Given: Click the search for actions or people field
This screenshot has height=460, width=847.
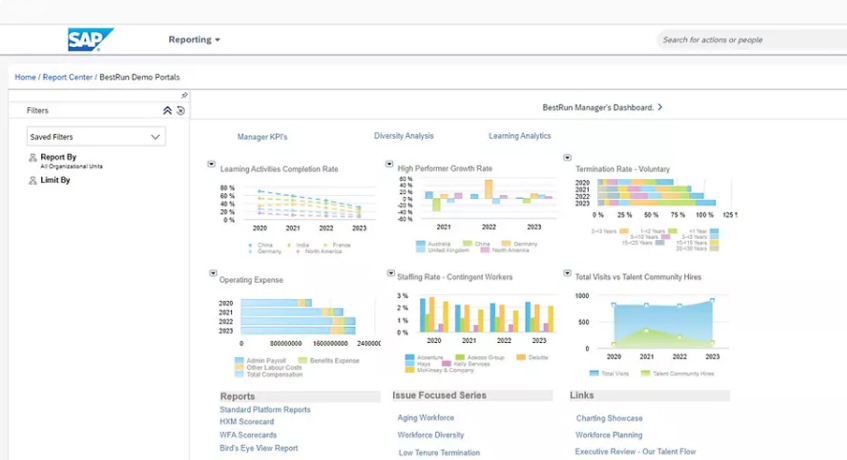Looking at the screenshot, I should click(x=750, y=40).
